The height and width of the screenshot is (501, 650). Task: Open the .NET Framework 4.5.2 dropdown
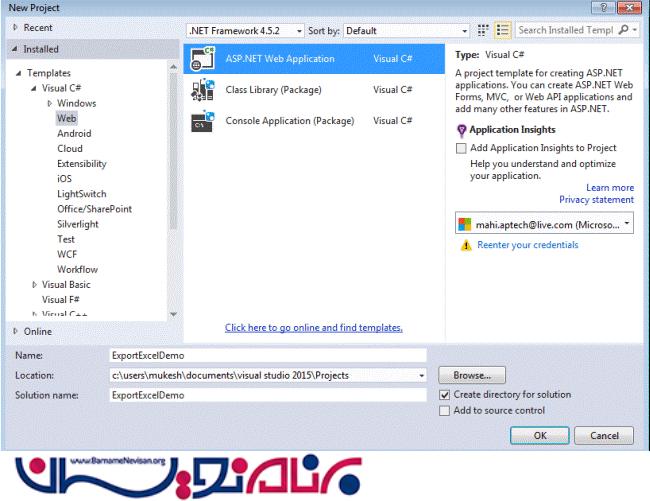pos(245,31)
